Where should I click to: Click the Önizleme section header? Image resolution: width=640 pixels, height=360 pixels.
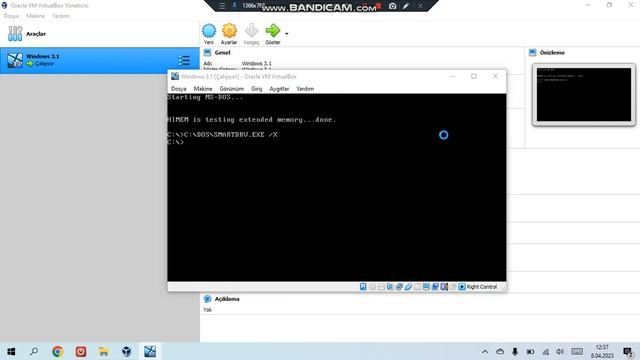(x=552, y=53)
